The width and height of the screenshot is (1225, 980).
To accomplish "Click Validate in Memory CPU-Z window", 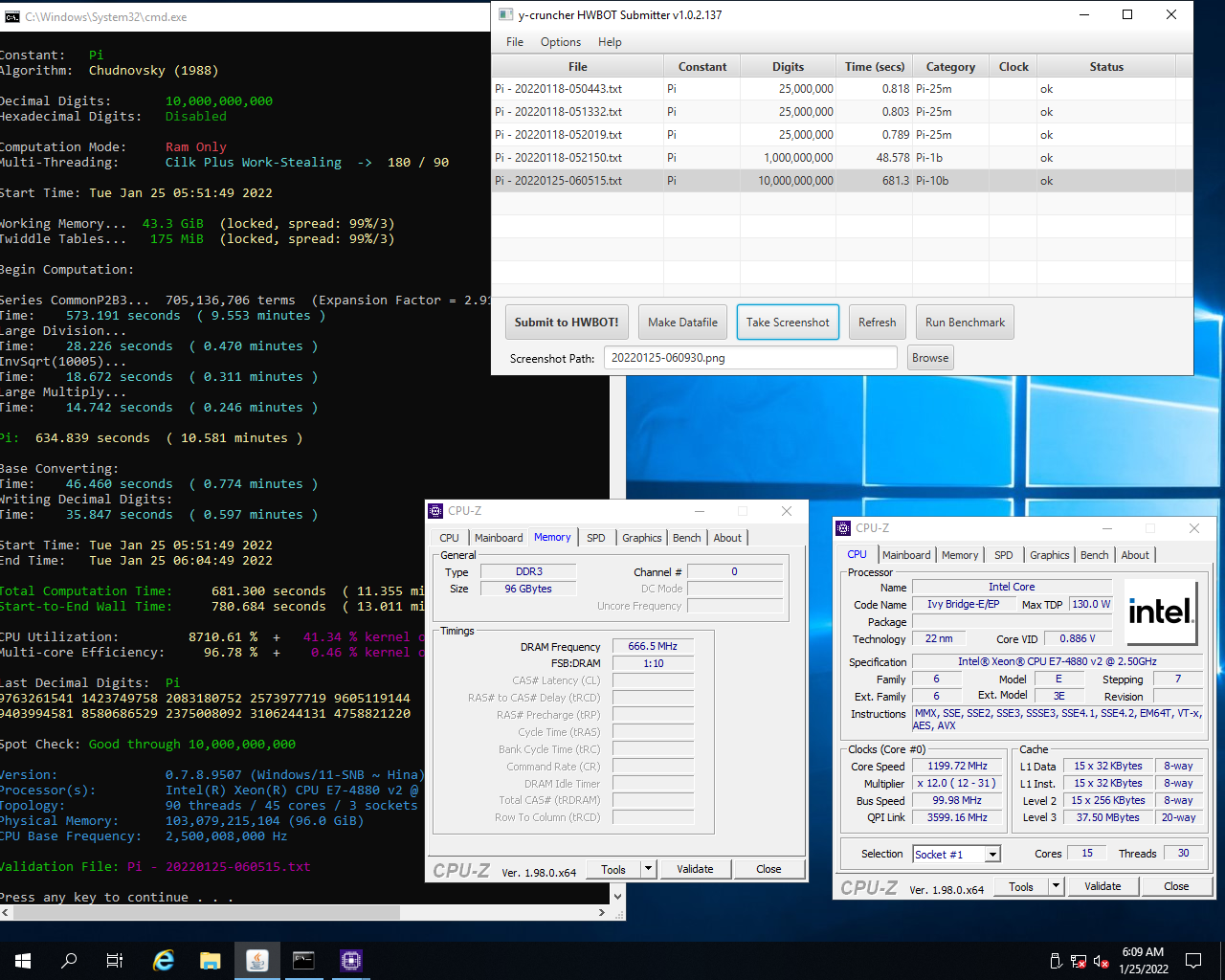I will [695, 869].
